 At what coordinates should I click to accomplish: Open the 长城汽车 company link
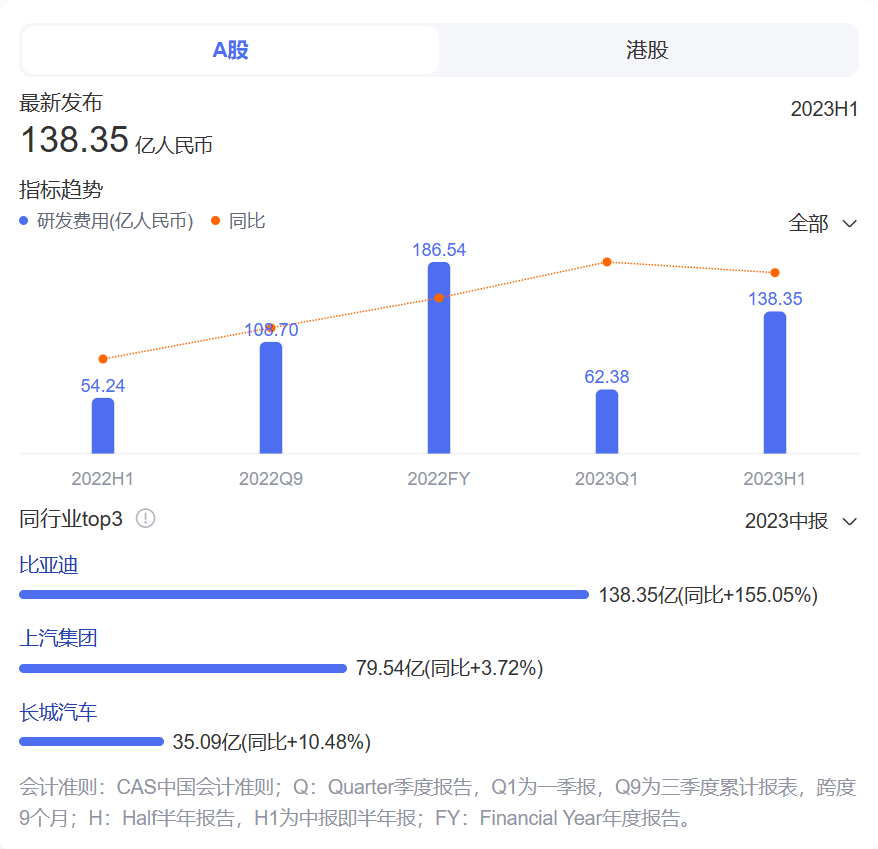[58, 712]
